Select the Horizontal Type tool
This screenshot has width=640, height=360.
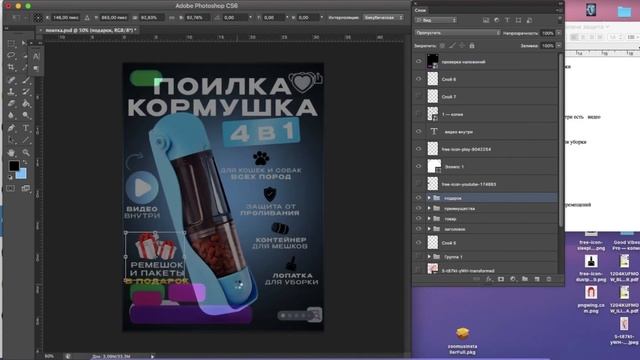click(x=26, y=128)
